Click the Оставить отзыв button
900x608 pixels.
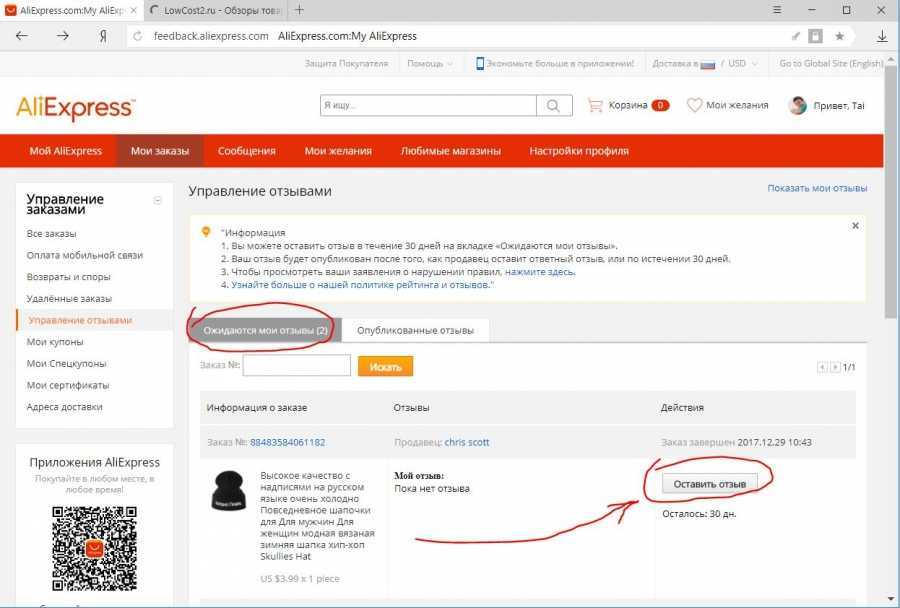coord(709,484)
